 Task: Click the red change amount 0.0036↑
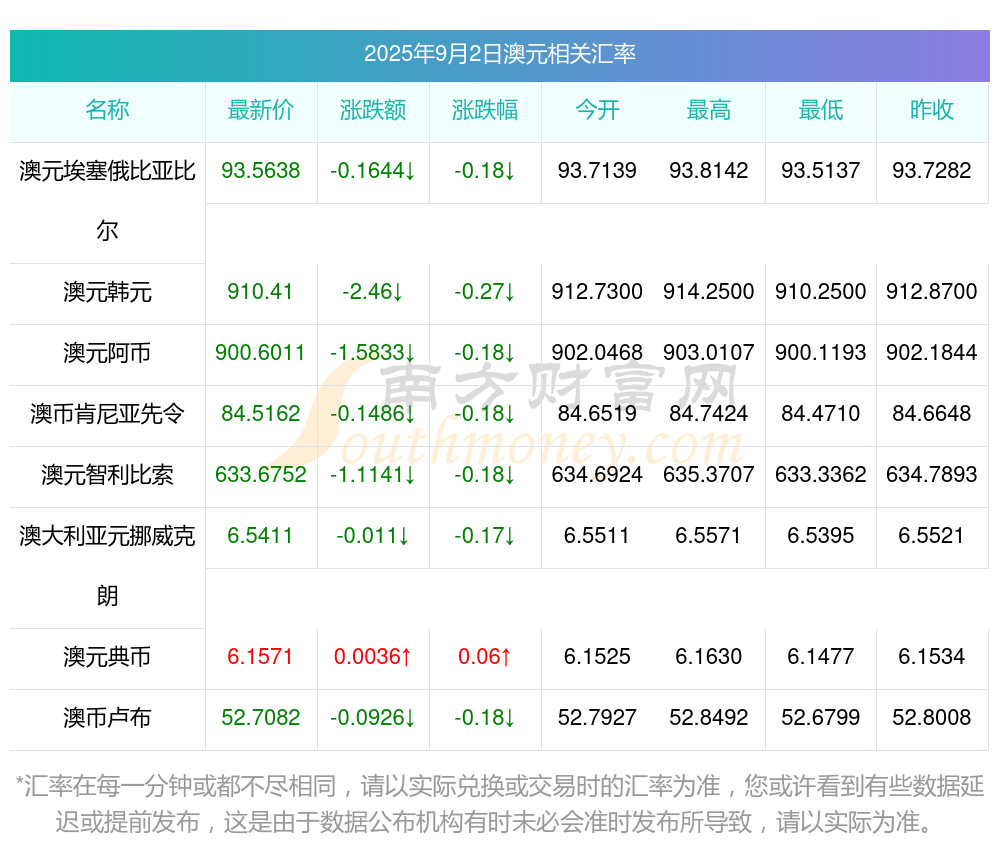click(x=373, y=657)
